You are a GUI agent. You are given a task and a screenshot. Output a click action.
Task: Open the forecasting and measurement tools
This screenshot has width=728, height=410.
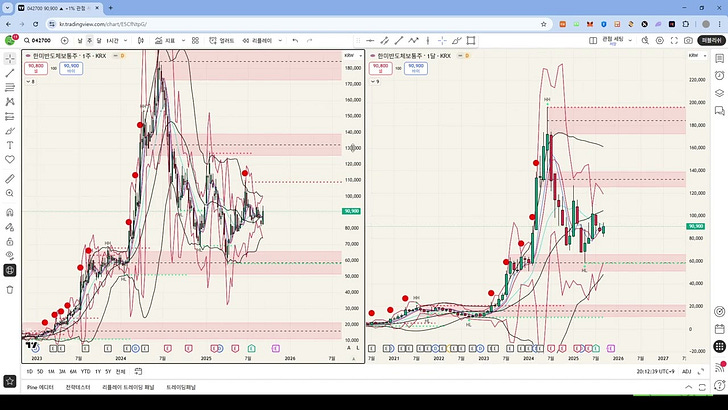click(10, 116)
